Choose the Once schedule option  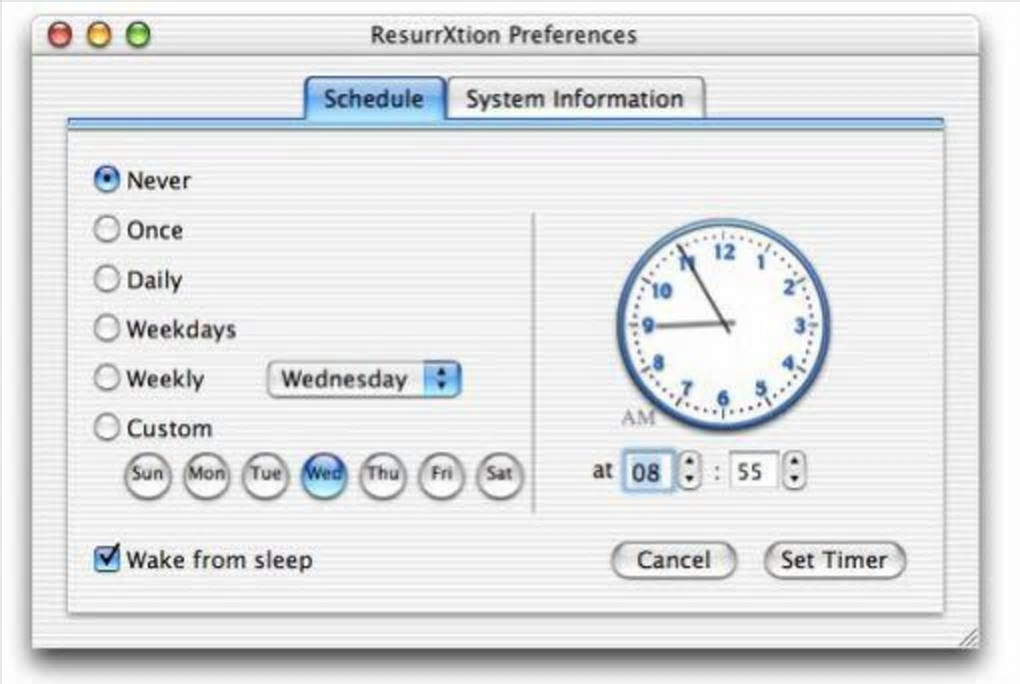[106, 229]
